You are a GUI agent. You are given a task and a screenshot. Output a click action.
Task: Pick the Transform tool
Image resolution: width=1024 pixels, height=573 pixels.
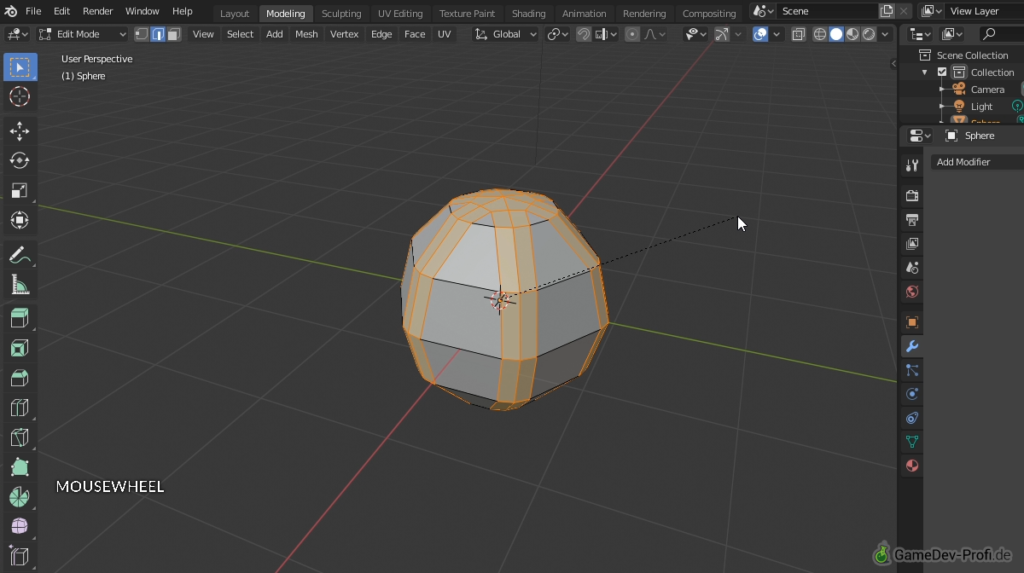point(20,220)
